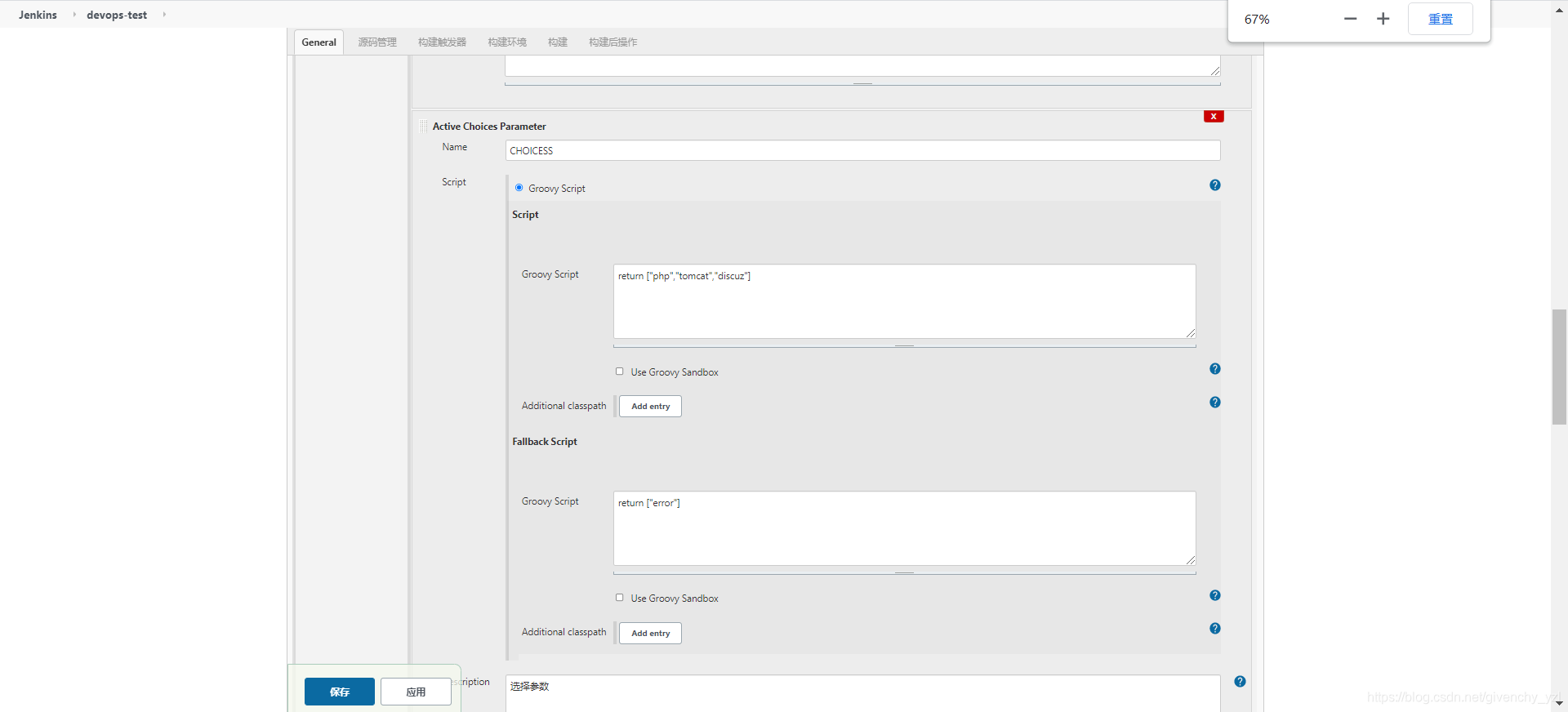Click the resize bar below fallback script box

point(904,572)
